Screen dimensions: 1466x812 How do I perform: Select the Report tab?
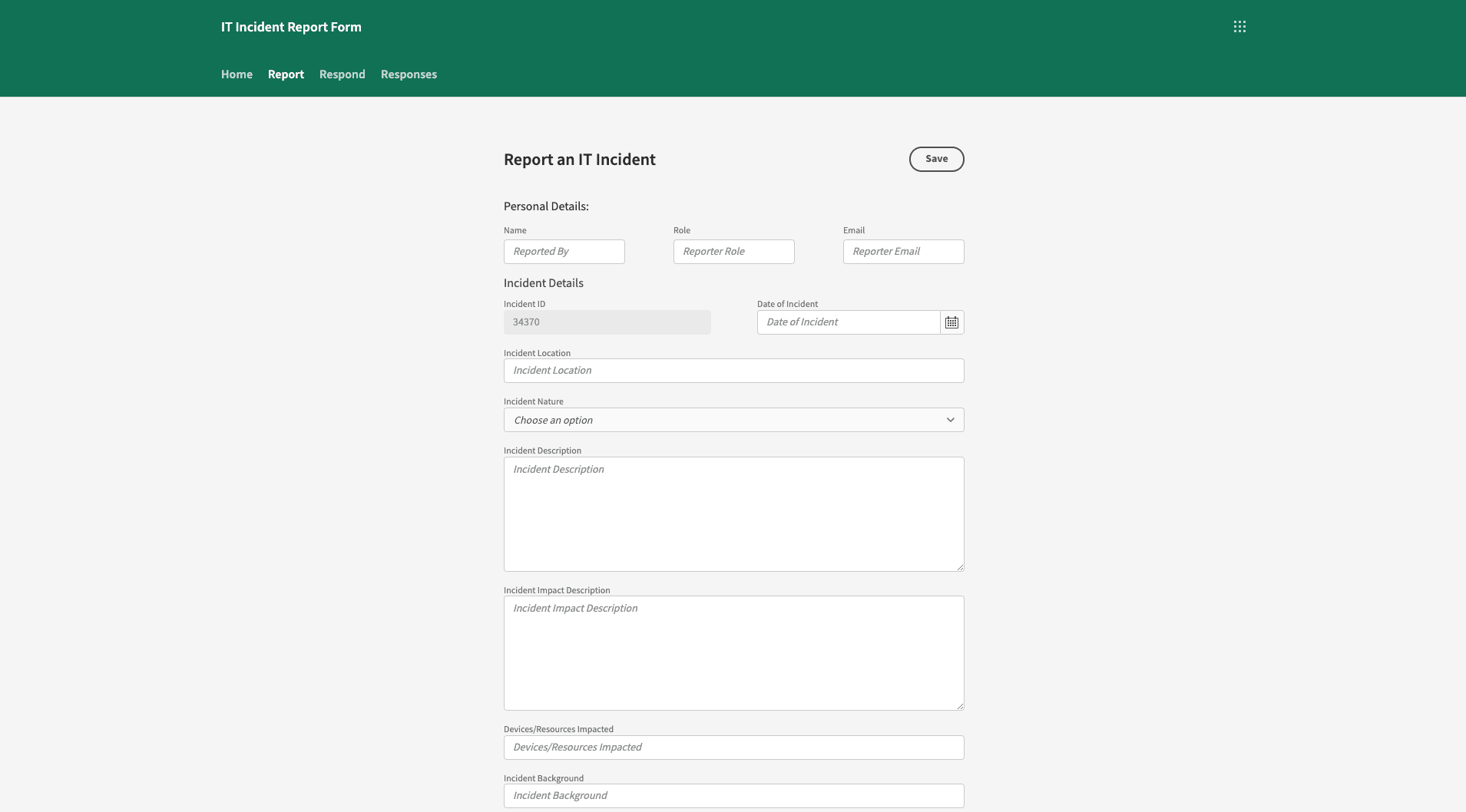pyautogui.click(x=286, y=74)
